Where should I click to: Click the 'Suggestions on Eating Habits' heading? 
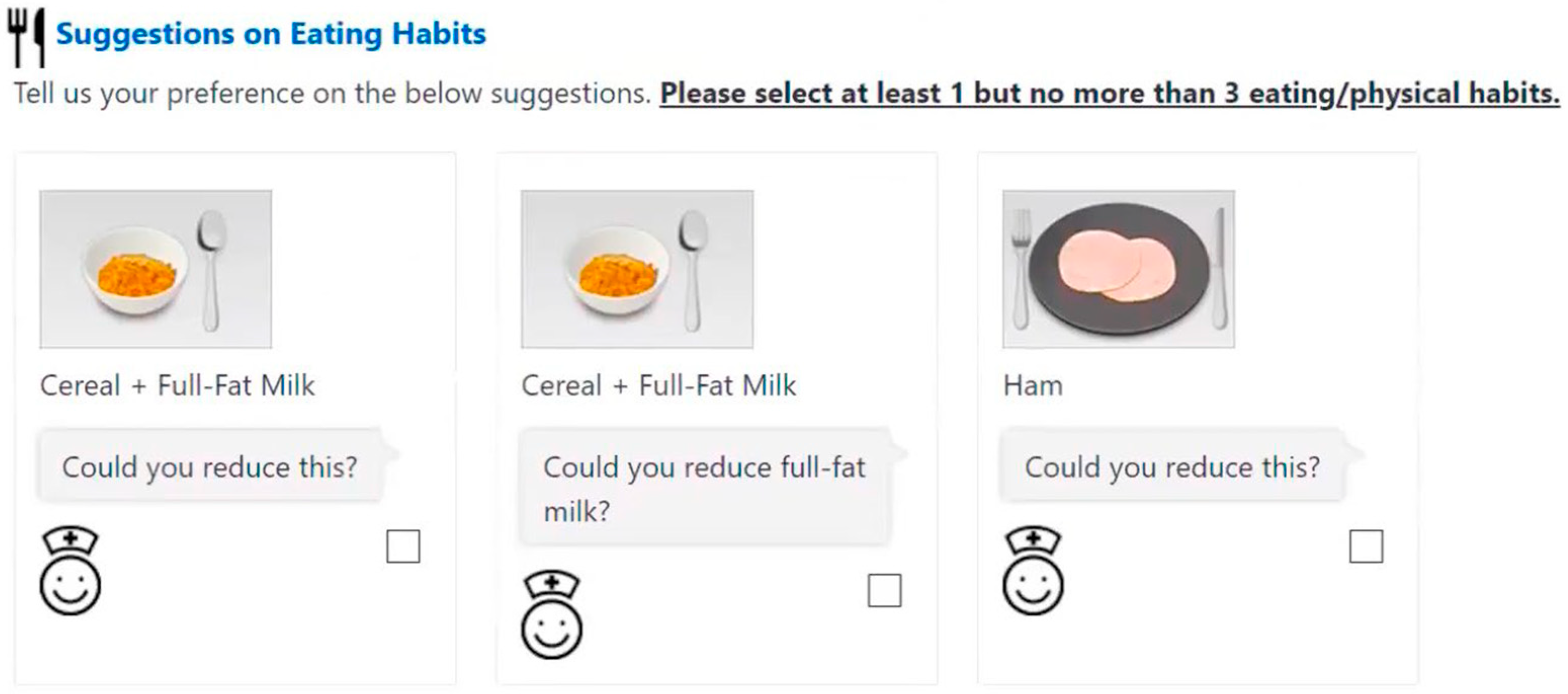click(x=271, y=34)
